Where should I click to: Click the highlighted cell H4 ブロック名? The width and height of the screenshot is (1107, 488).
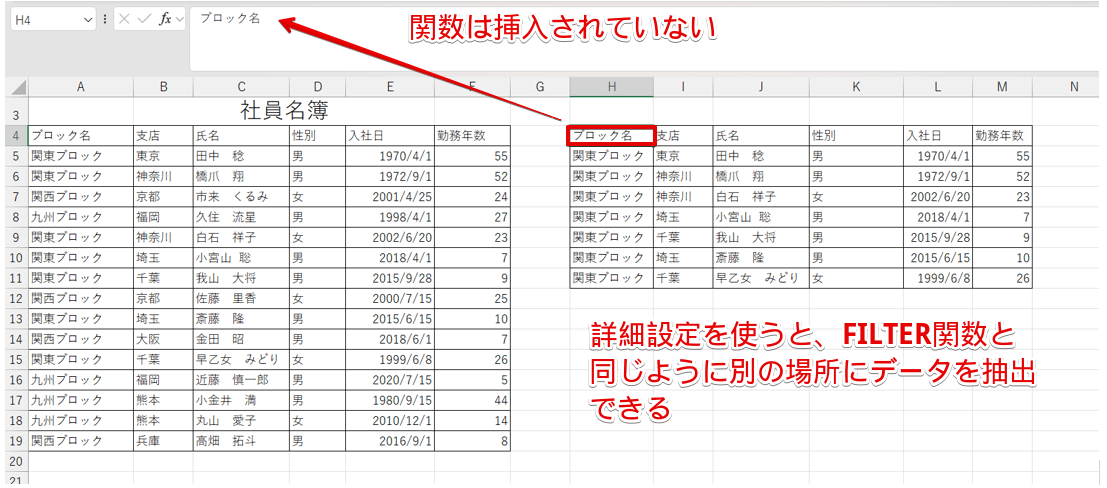pos(611,135)
